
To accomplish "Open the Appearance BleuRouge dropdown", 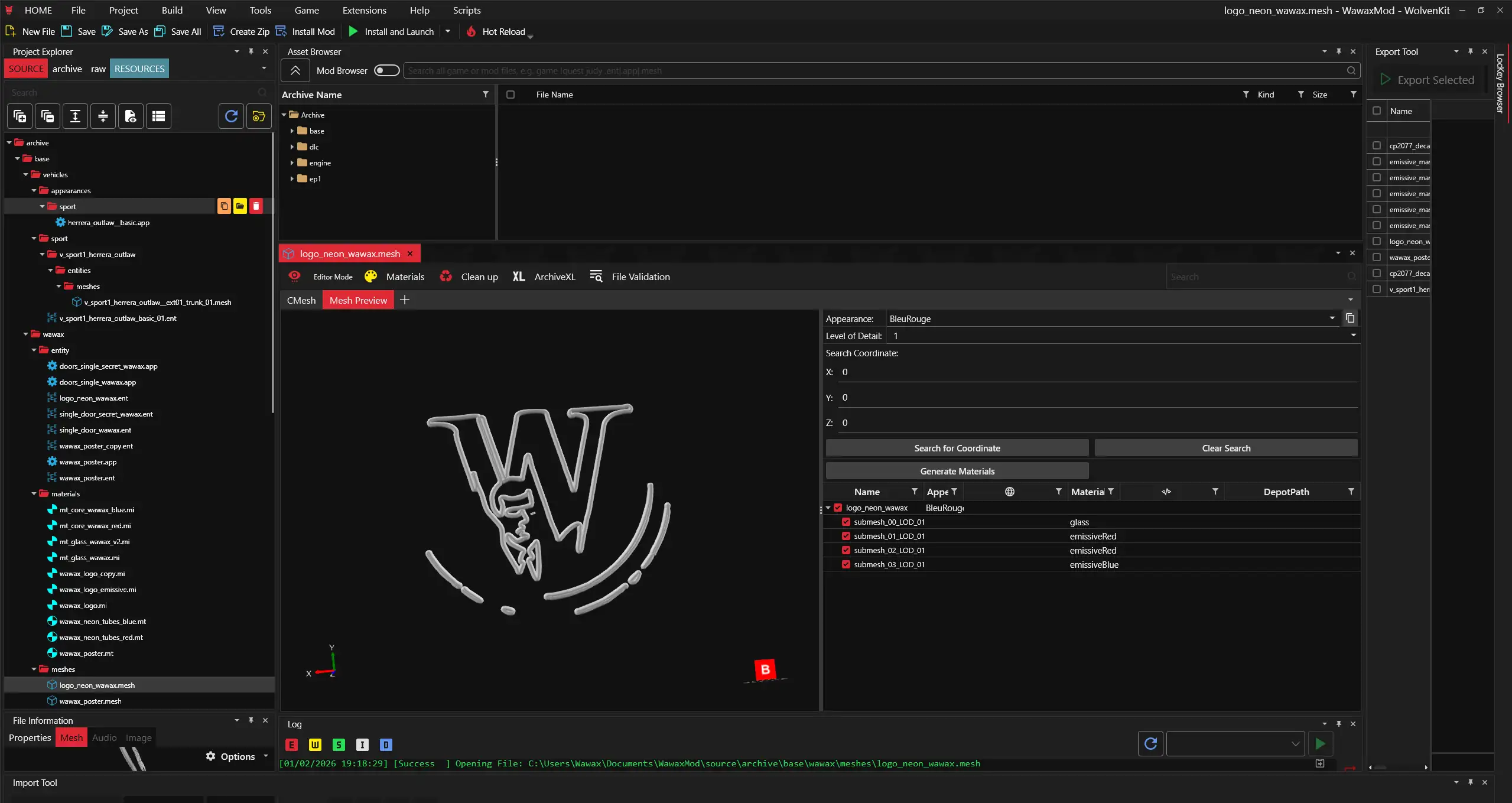I will (1332, 318).
